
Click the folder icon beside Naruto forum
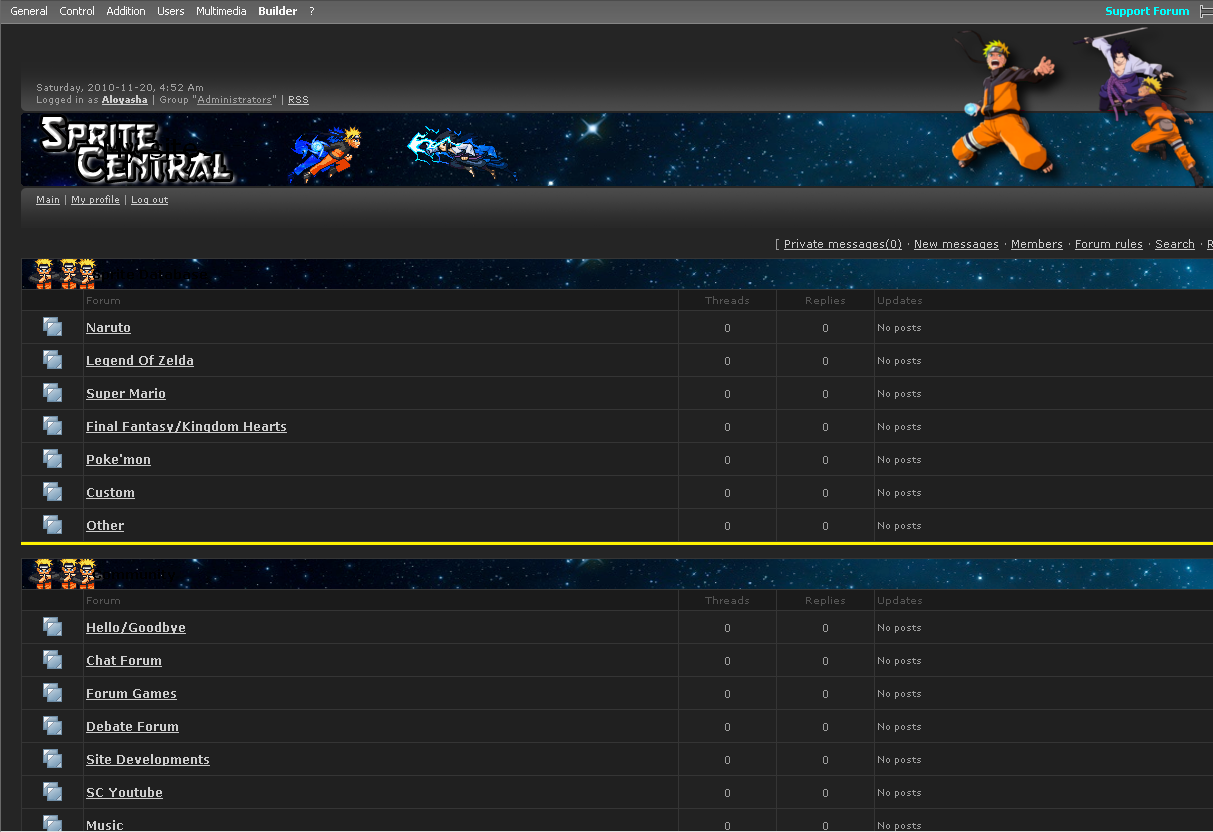point(52,327)
